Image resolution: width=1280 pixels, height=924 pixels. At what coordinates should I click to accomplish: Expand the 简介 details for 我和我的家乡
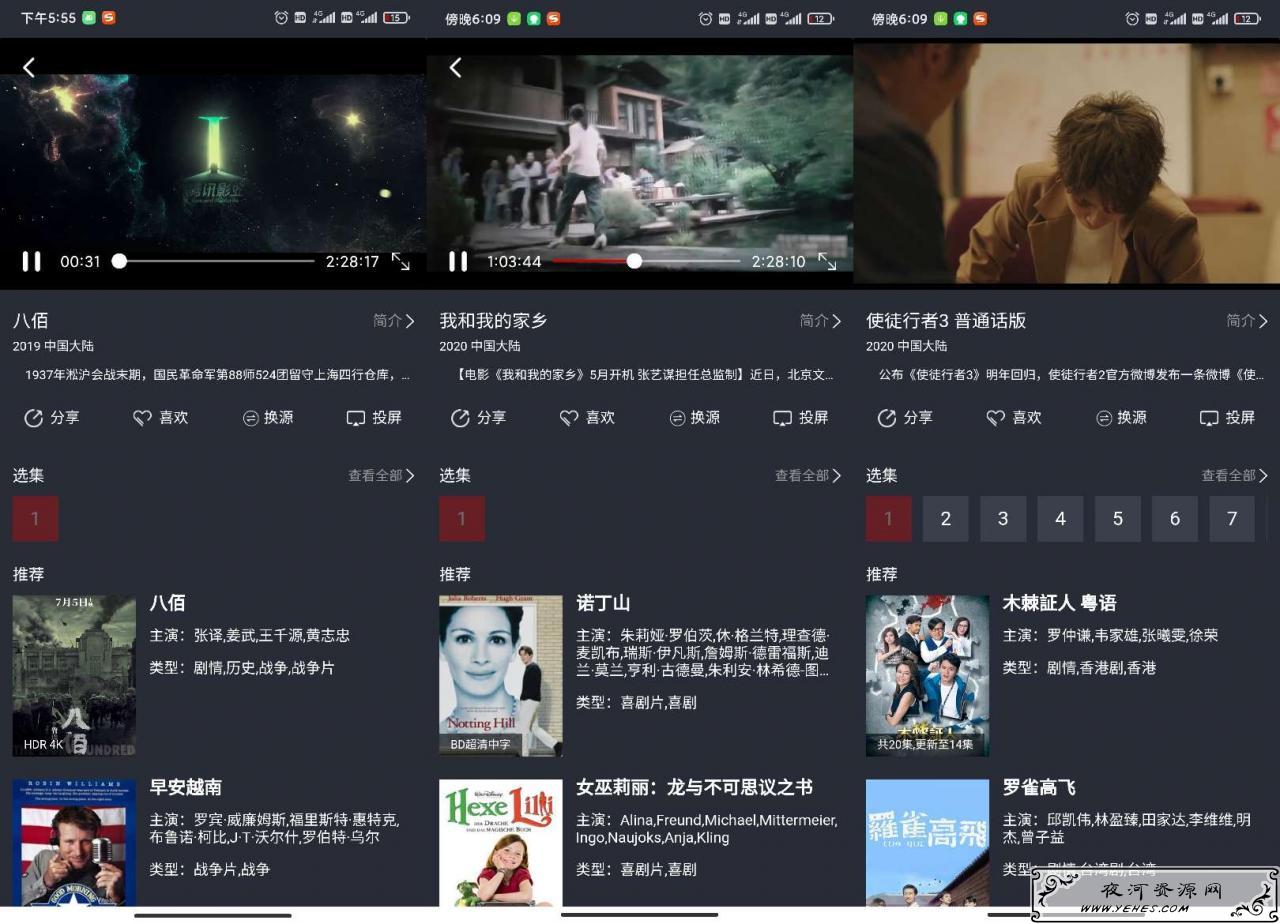[x=820, y=321]
